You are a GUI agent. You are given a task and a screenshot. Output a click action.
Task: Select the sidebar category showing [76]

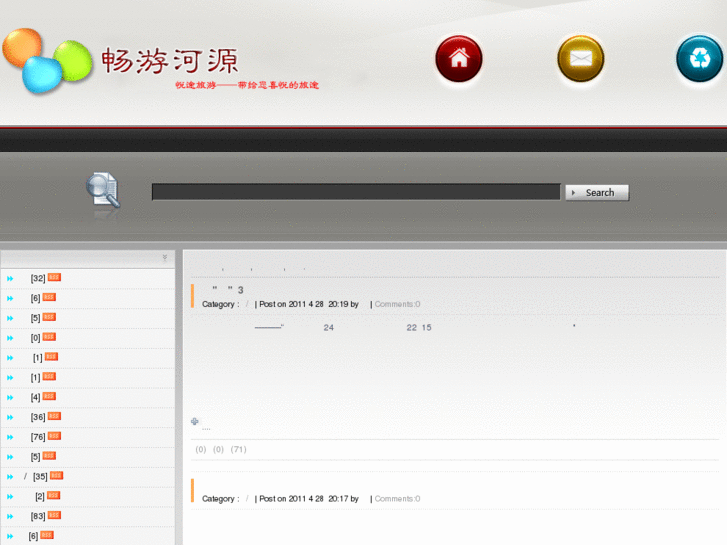38,437
